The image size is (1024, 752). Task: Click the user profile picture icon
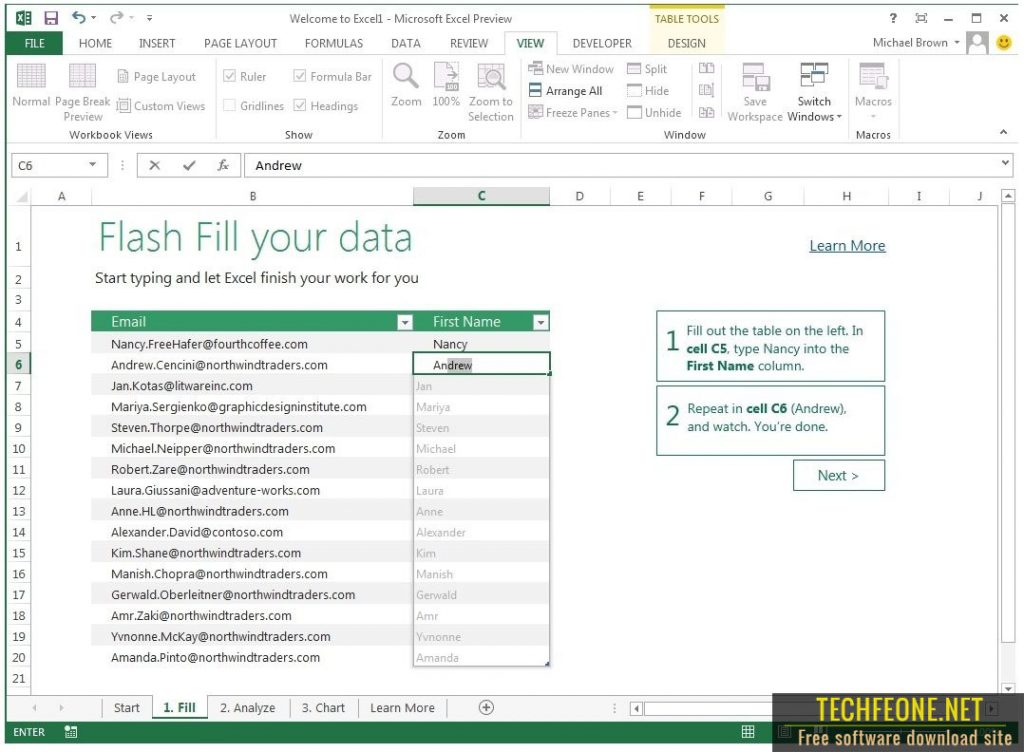click(x=977, y=43)
